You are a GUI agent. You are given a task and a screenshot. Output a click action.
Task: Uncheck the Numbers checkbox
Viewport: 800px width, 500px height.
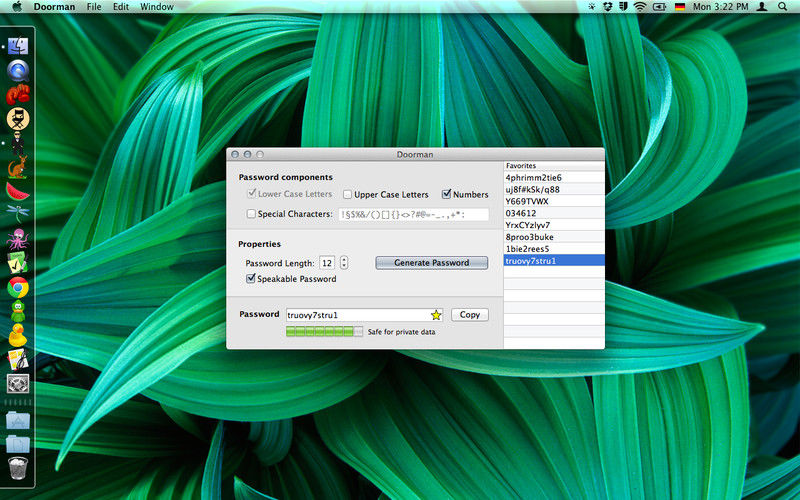[x=446, y=194]
